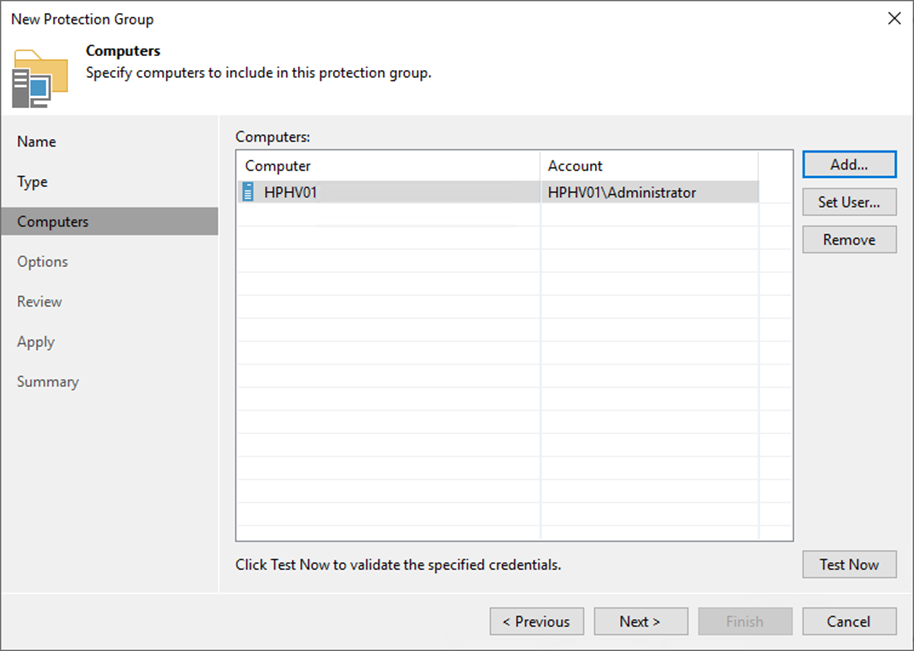Click the HPHV01 server icon in list
The image size is (914, 651).
[249, 192]
